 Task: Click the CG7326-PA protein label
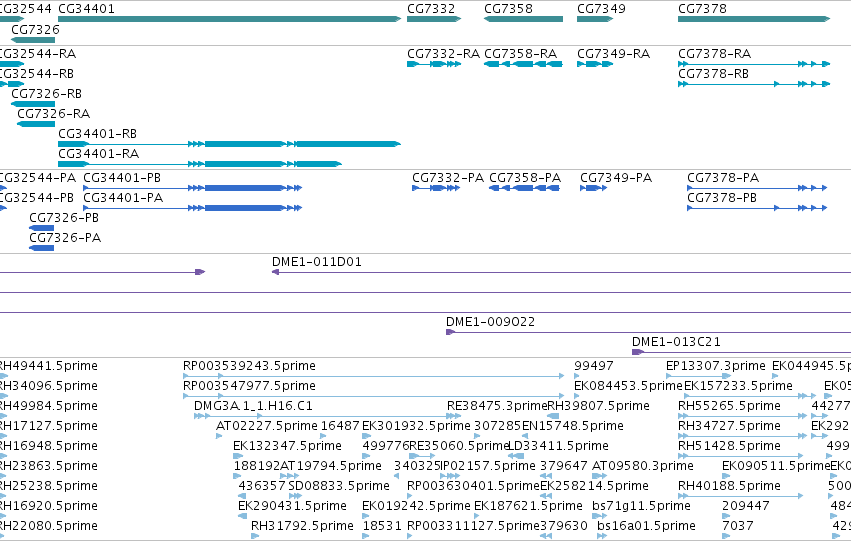pos(65,238)
